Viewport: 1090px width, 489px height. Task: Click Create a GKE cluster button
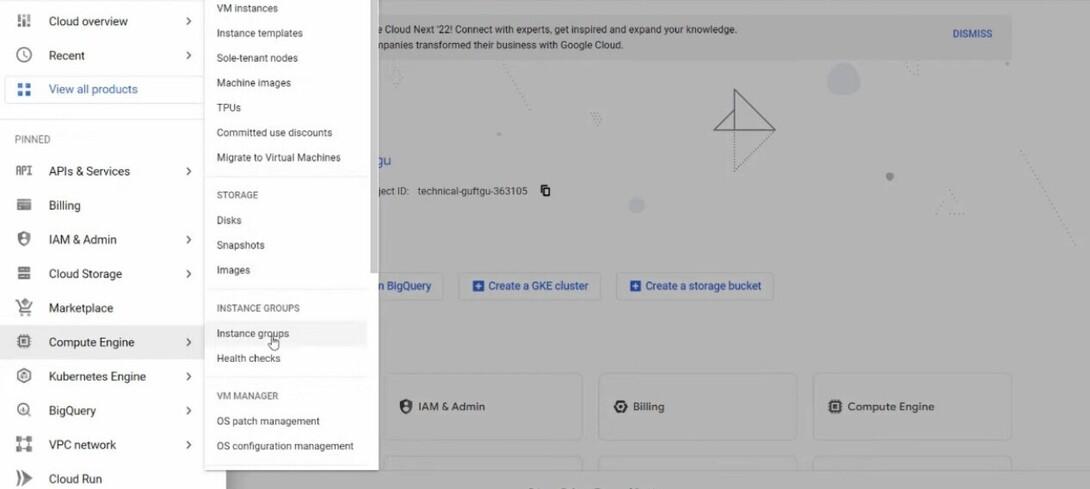coord(530,286)
